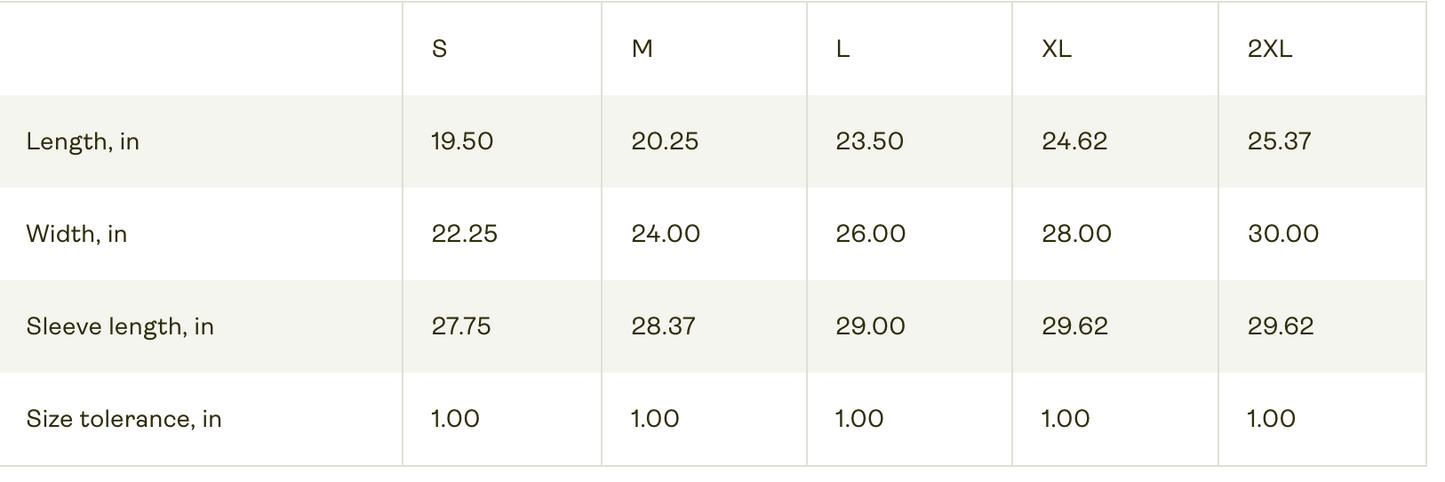Click the 26.00 width value for L
The width and height of the screenshot is (1445, 482).
871,234
